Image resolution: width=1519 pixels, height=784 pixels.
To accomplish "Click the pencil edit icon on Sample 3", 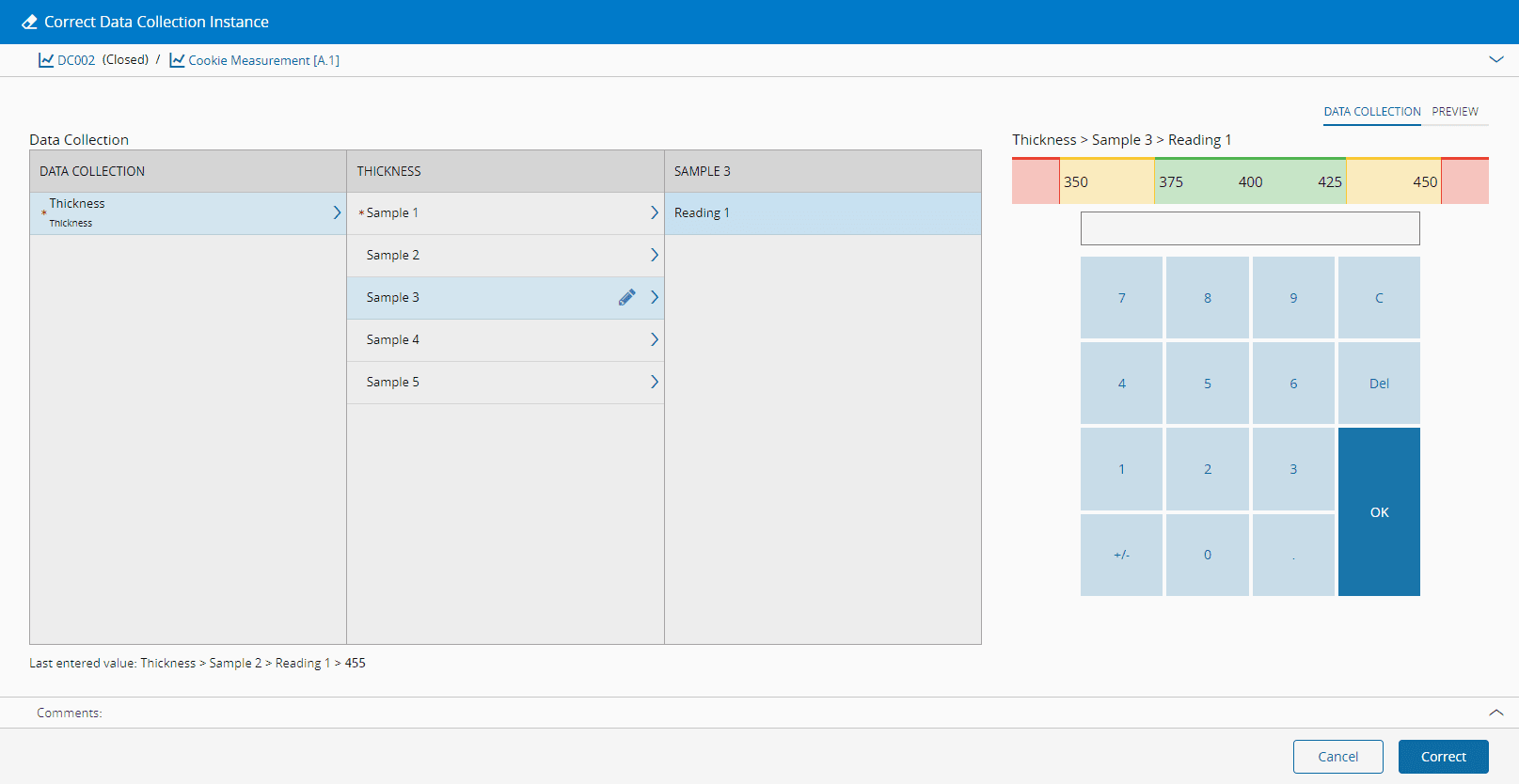I will pos(626,297).
